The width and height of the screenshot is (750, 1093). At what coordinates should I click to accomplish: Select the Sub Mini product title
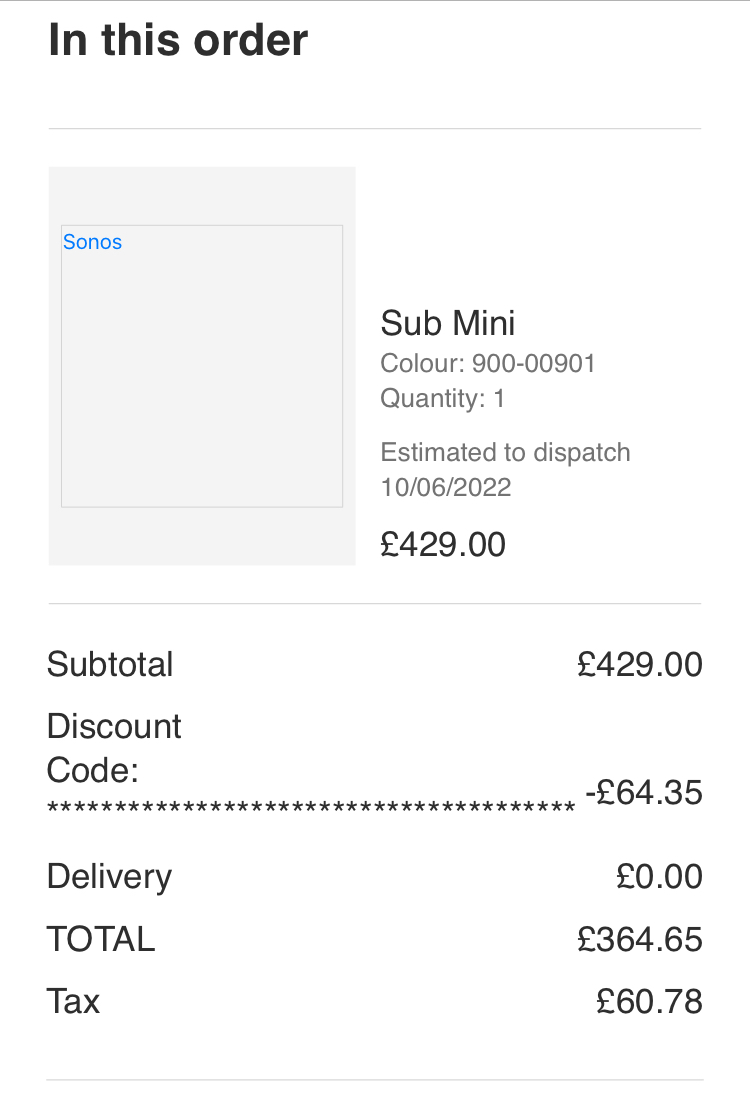(447, 323)
